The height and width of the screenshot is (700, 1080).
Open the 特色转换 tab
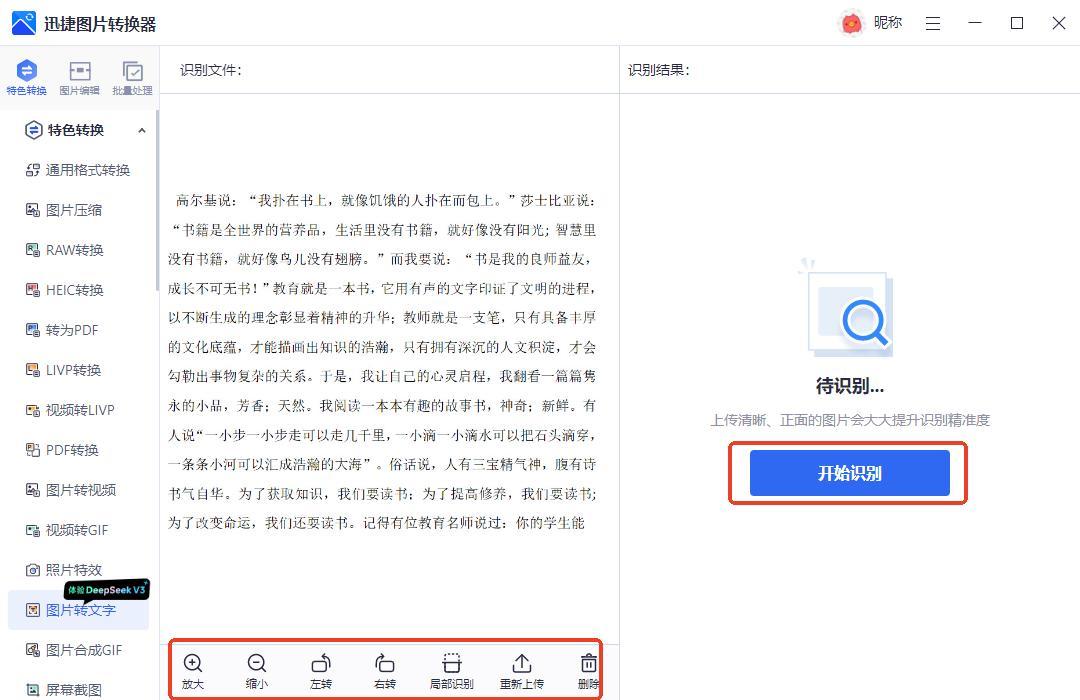pyautogui.click(x=27, y=78)
